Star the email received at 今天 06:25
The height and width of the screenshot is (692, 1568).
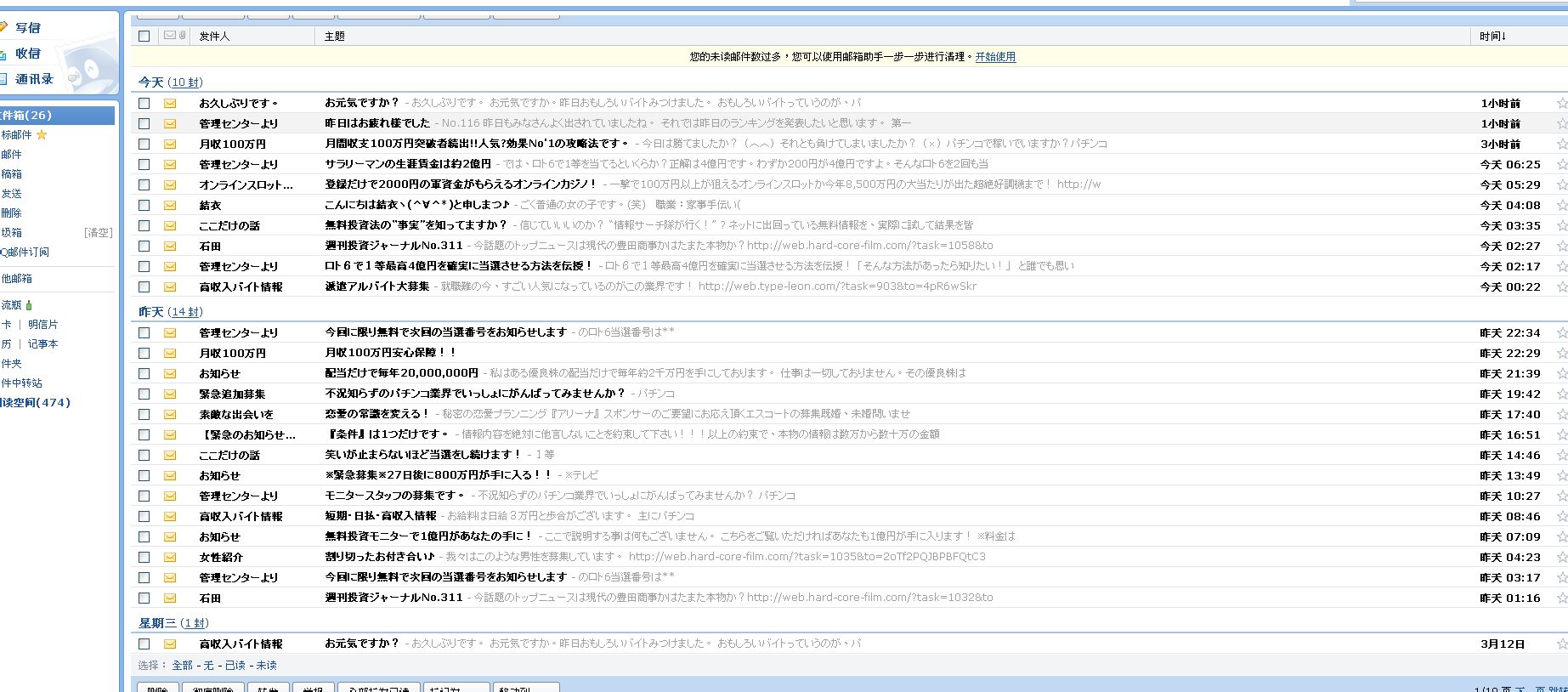click(1561, 164)
